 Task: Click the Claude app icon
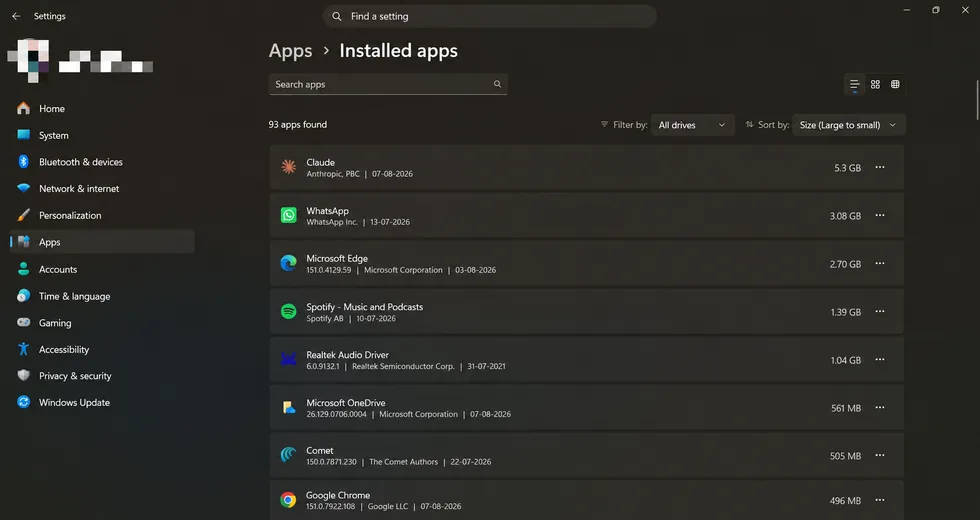[x=288, y=167]
